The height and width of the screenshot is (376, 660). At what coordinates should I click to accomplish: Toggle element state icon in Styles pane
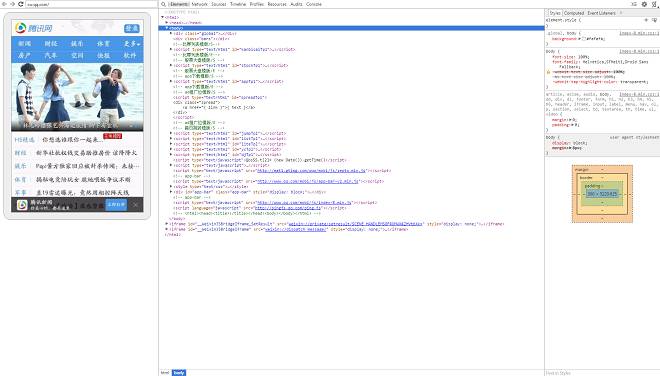pyautogui.click(x=654, y=20)
